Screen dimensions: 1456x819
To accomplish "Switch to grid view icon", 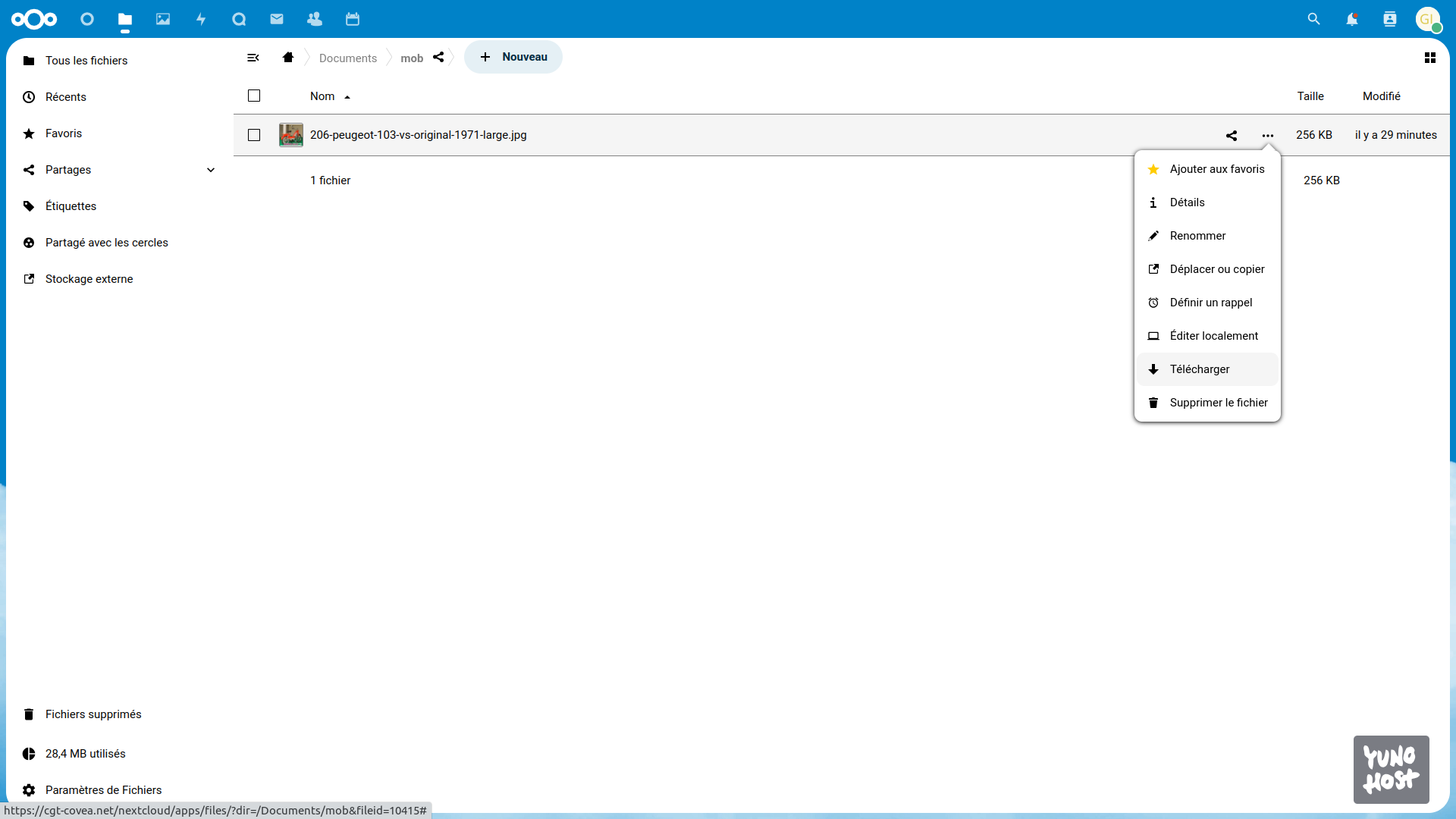I will [1430, 58].
